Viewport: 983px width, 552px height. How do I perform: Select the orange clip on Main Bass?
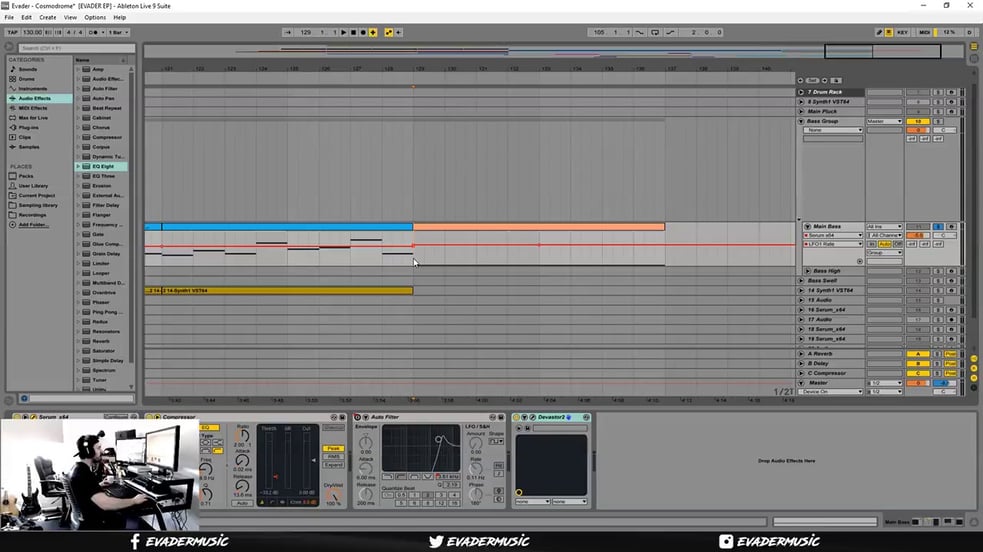coord(539,227)
